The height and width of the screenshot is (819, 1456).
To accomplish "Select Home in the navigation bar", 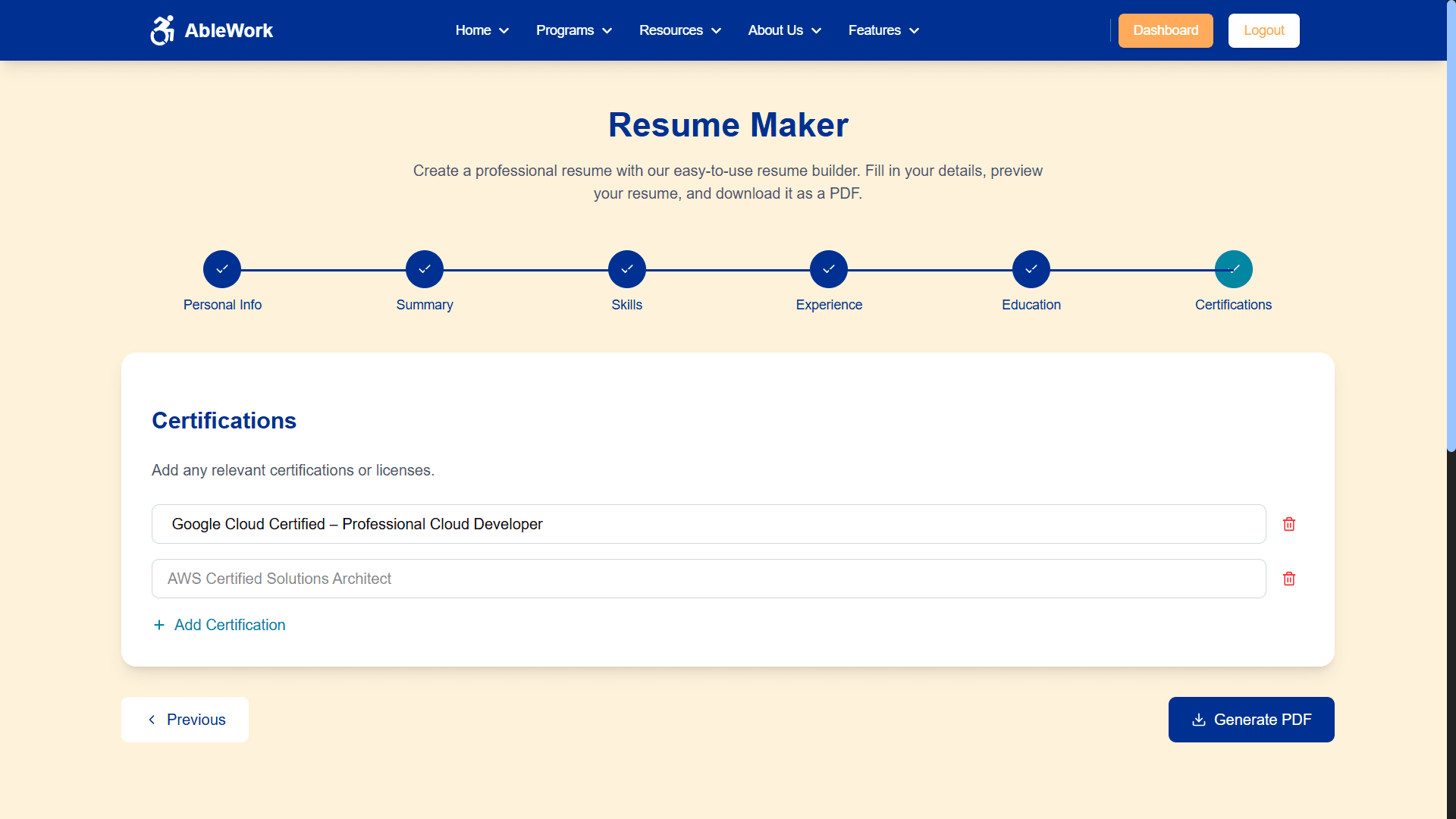I will pyautogui.click(x=481, y=30).
